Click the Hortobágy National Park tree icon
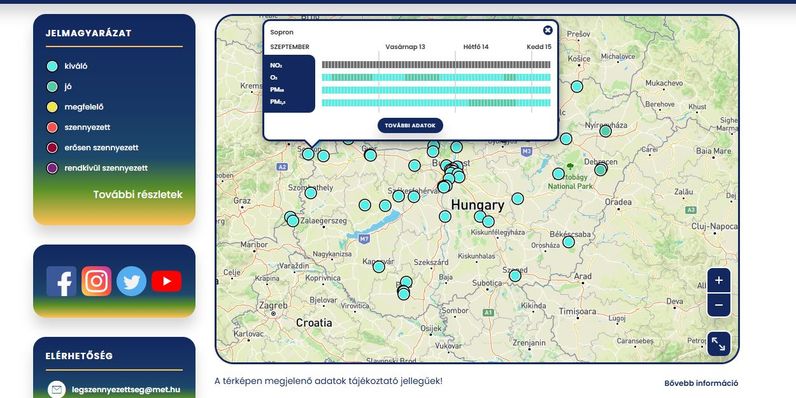 point(570,166)
